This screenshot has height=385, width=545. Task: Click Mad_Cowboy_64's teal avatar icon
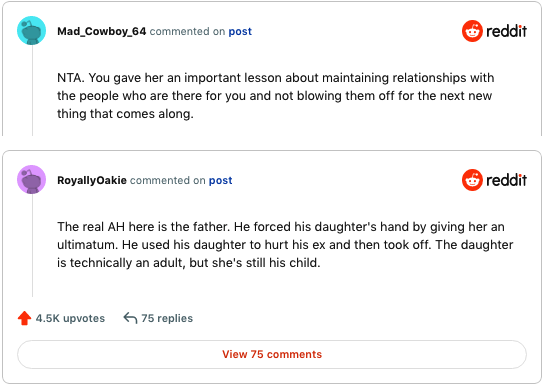click(x=32, y=31)
